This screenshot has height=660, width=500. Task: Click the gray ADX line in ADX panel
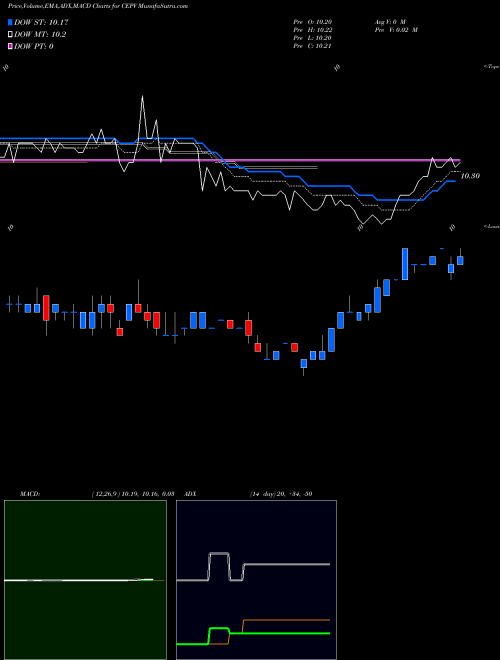(x=286, y=564)
